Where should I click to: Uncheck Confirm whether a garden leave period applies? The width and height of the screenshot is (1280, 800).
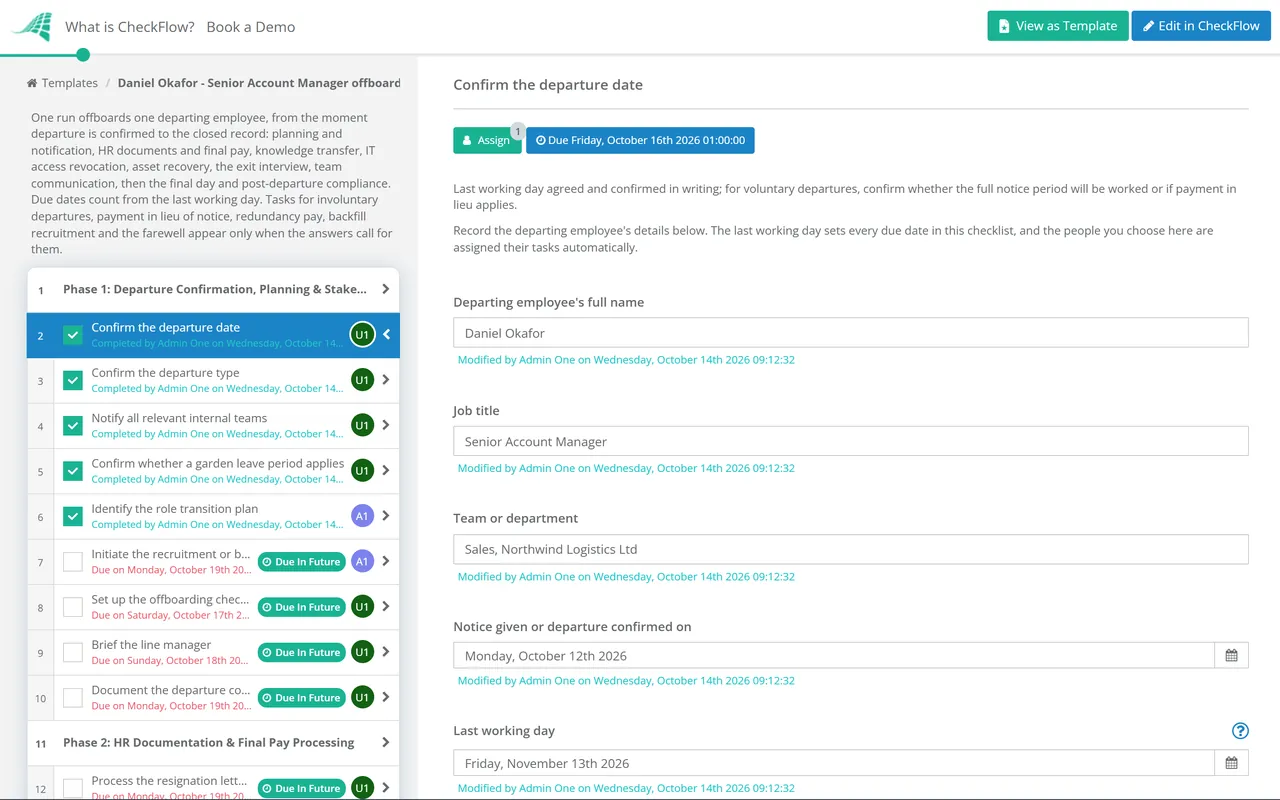(73, 471)
